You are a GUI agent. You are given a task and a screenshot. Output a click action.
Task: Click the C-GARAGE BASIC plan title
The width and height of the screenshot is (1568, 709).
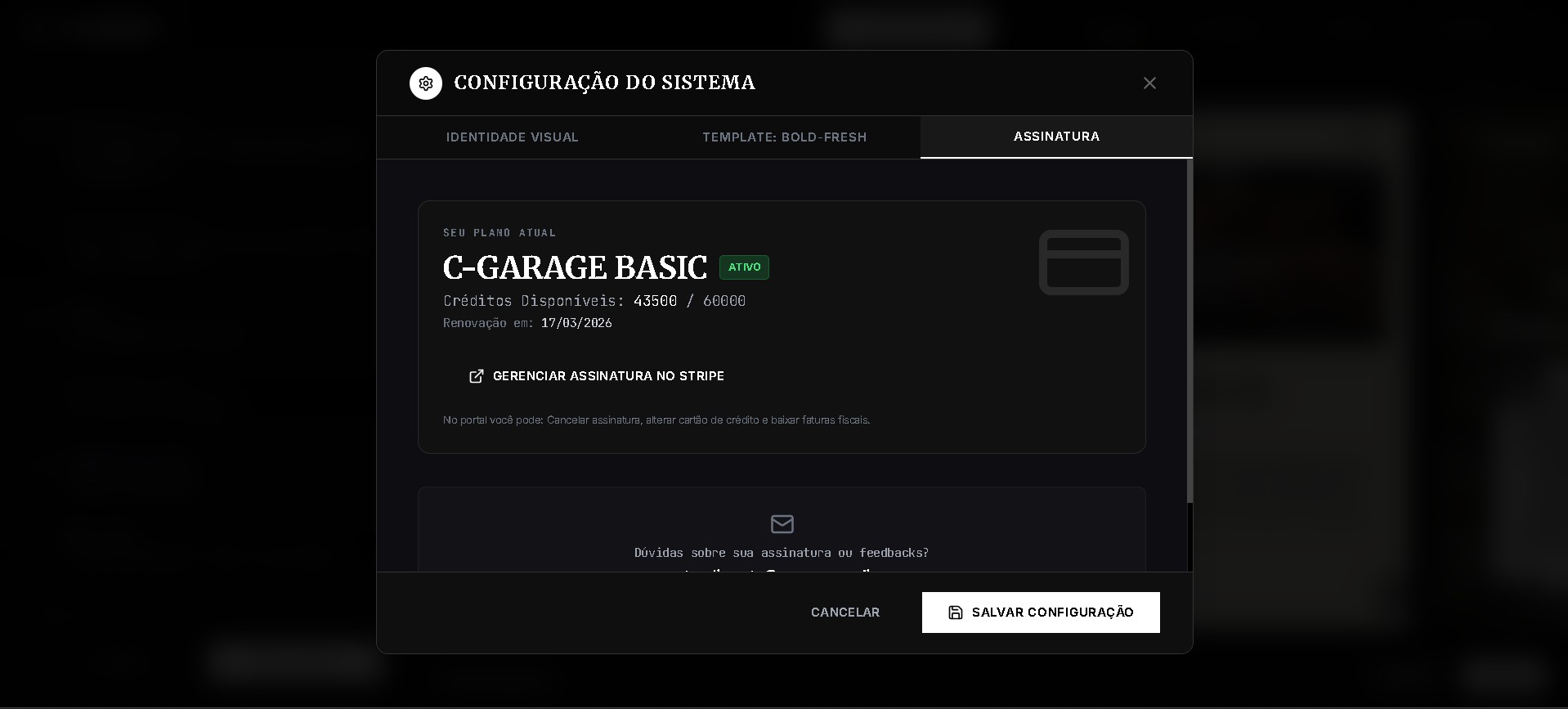pos(575,267)
